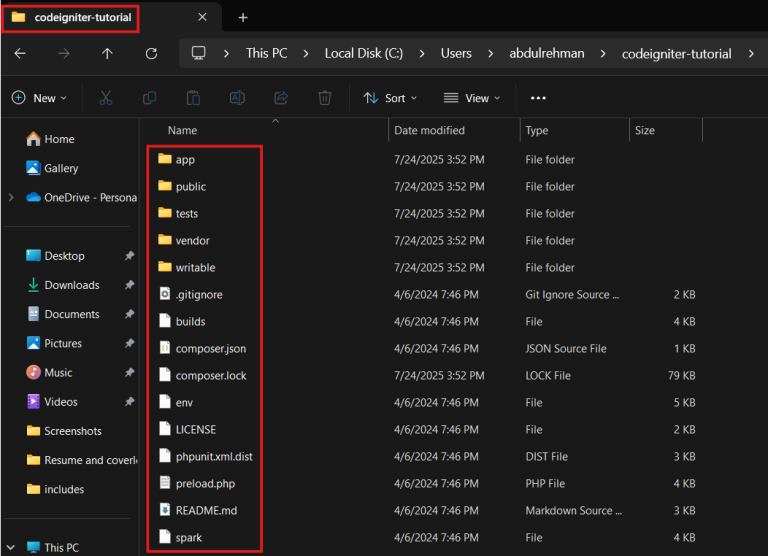This screenshot has width=768, height=556.
Task: Select the app folder icon
Action: [x=165, y=159]
